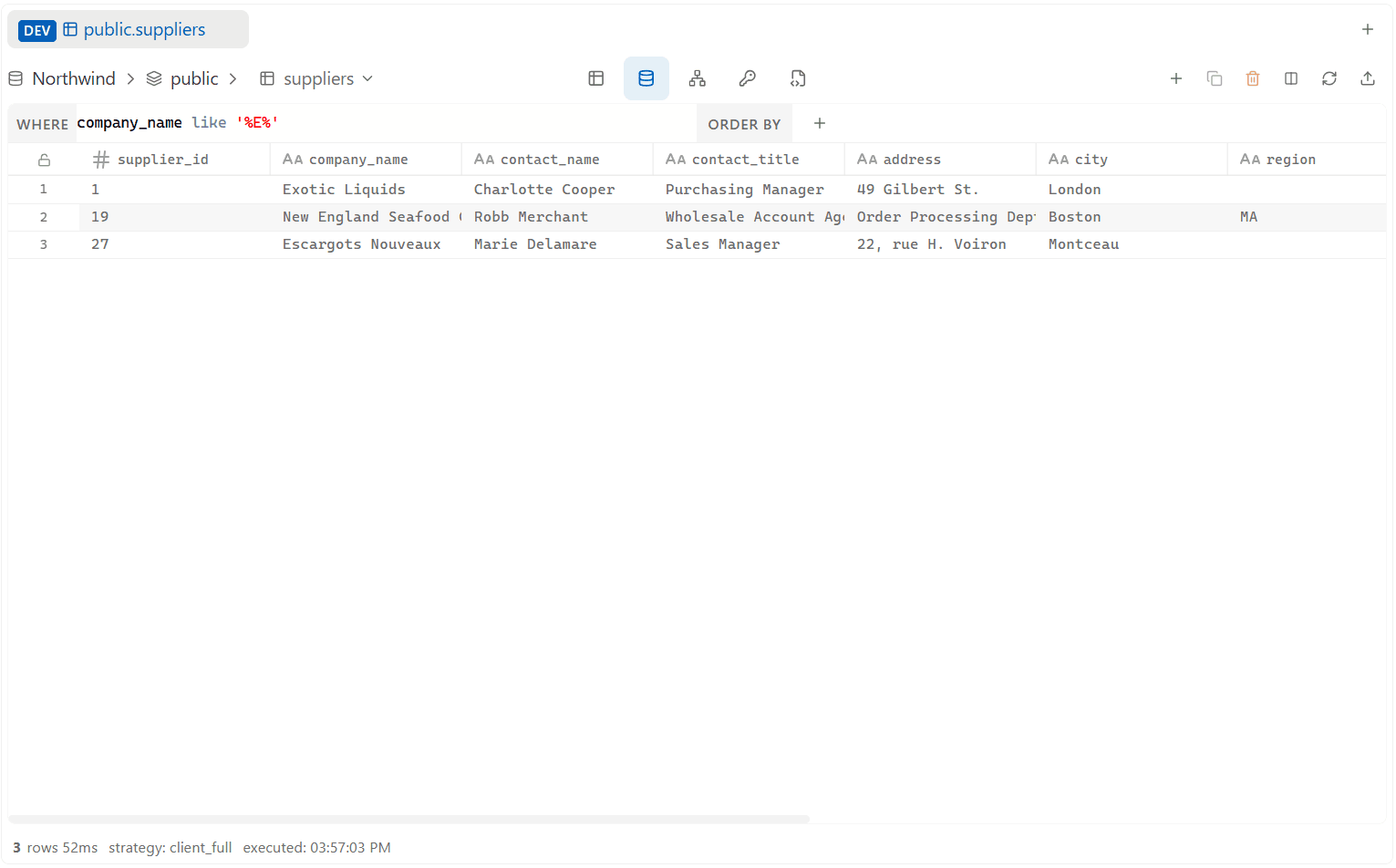
Task: Sort by the supplier_id column header
Action: click(174, 160)
